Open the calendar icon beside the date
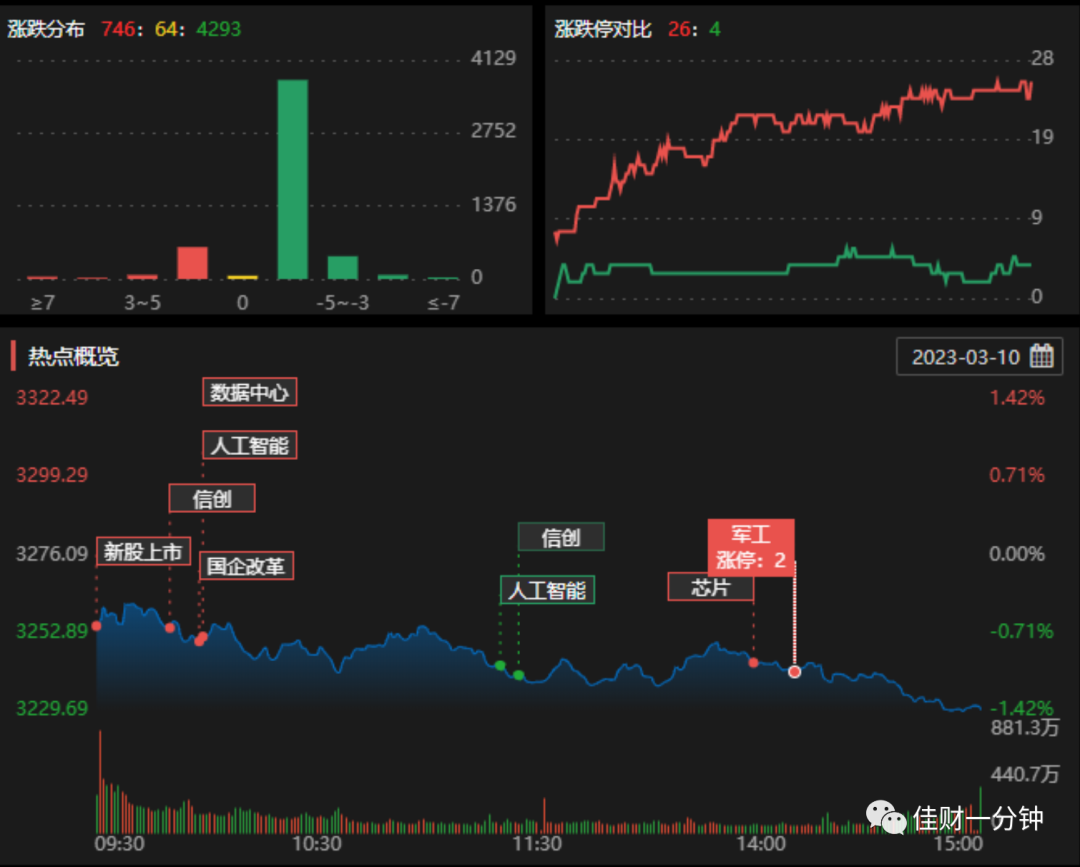This screenshot has width=1080, height=867. coord(1041,356)
